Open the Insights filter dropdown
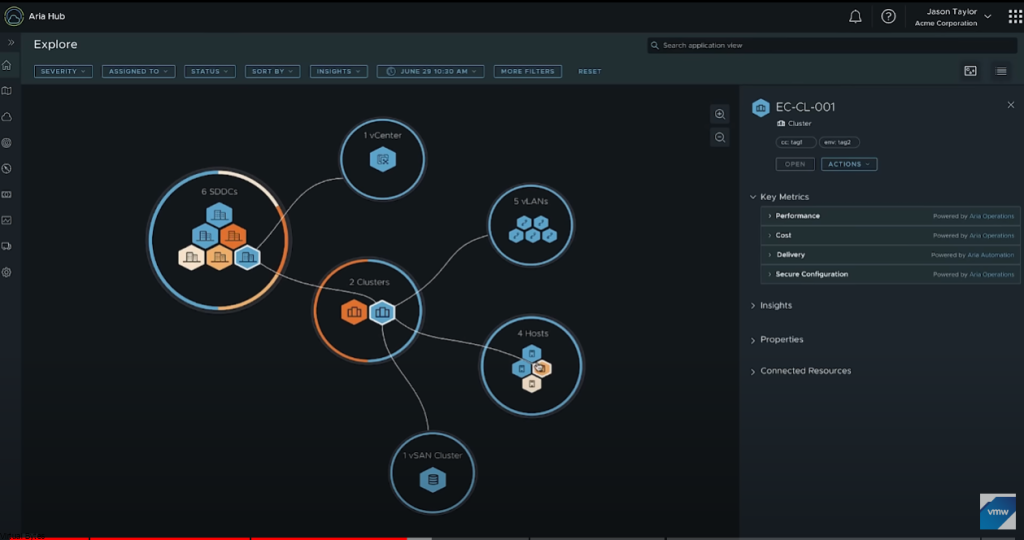The image size is (1024, 540). tap(339, 71)
